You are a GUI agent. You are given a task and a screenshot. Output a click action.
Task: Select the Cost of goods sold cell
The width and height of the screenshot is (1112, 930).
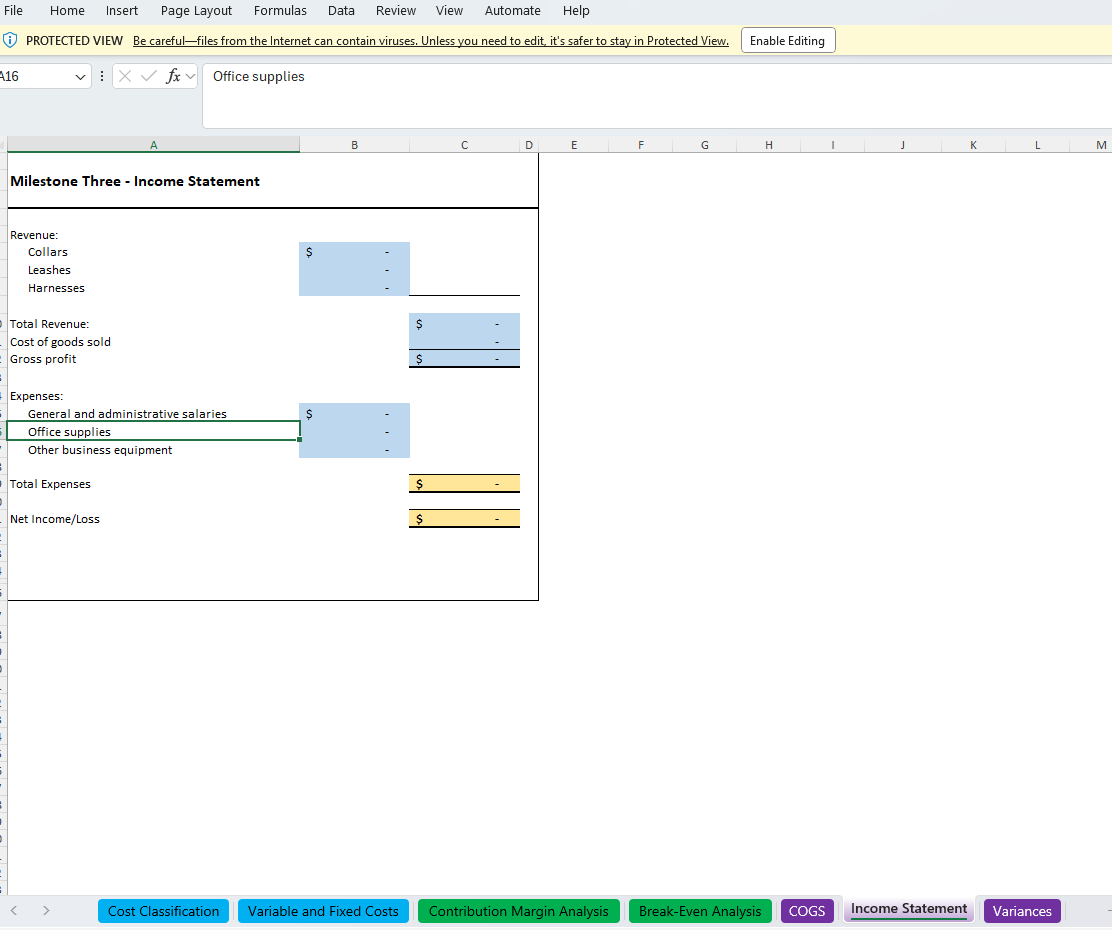pos(153,342)
